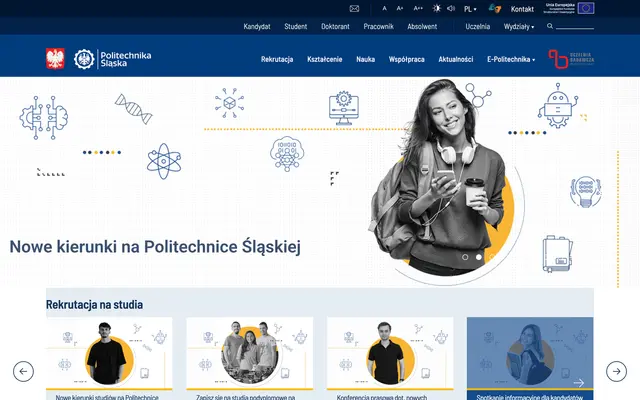
Task: Open the Nowe kierunki studiów card thumbnail
Action: [x=109, y=353]
